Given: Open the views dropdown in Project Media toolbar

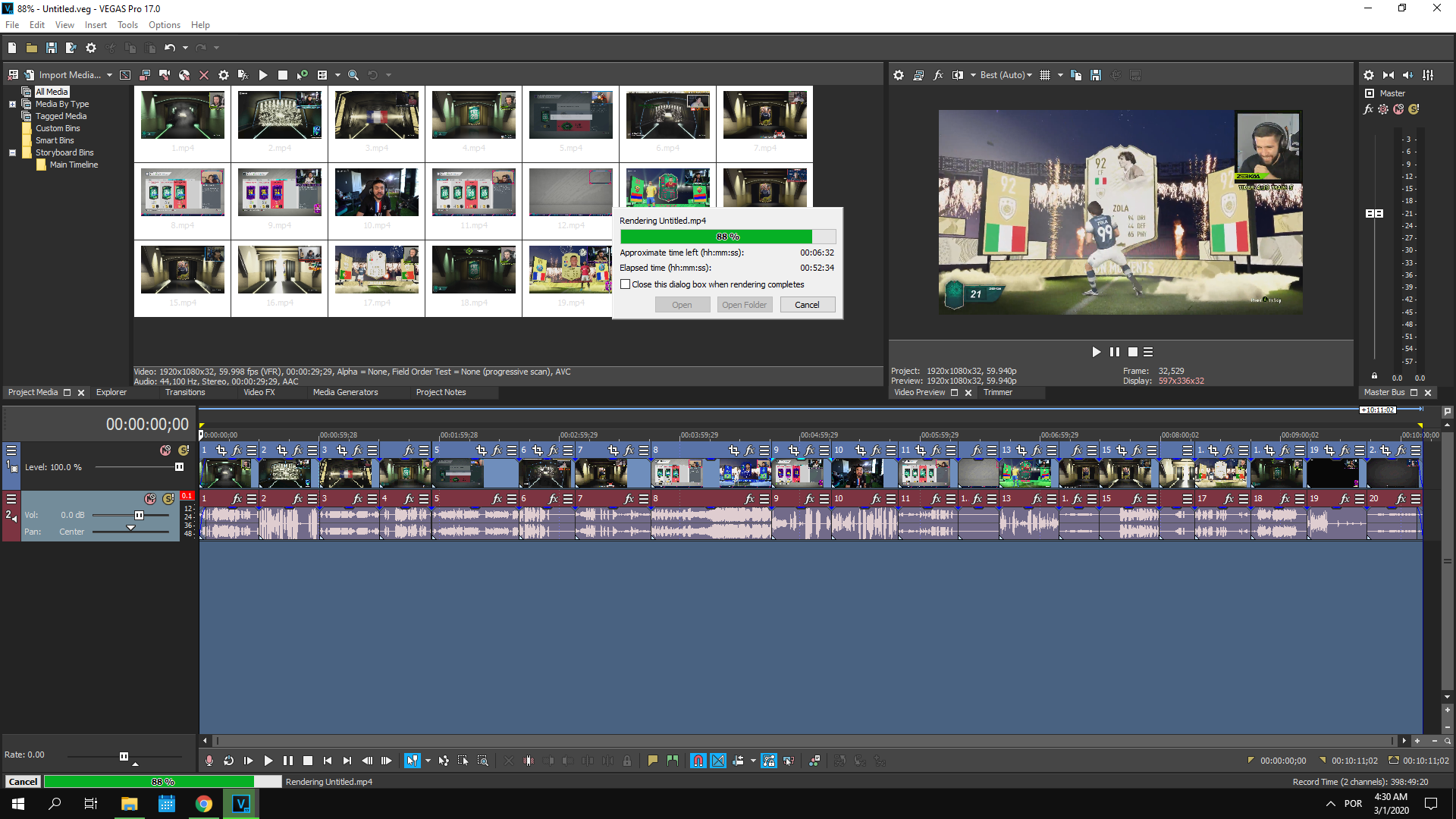Looking at the screenshot, I should (x=337, y=75).
